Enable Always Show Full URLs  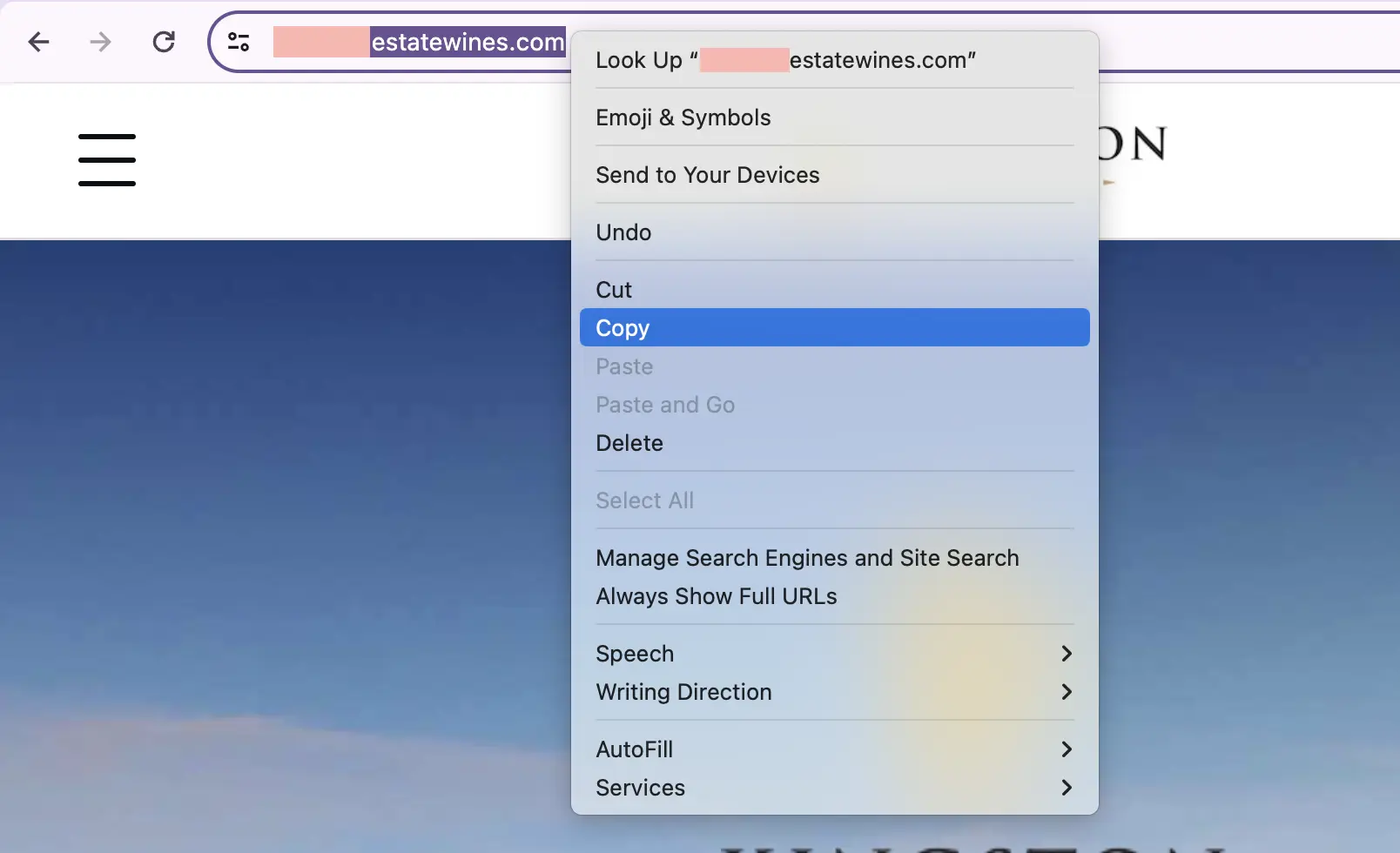(x=717, y=596)
